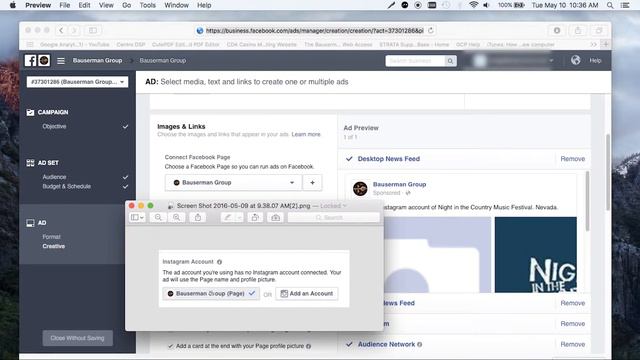Viewport: 640px width, 360px height.
Task: Open the Safari account dropdown arrow in header
Action: pyautogui.click(x=551, y=60)
